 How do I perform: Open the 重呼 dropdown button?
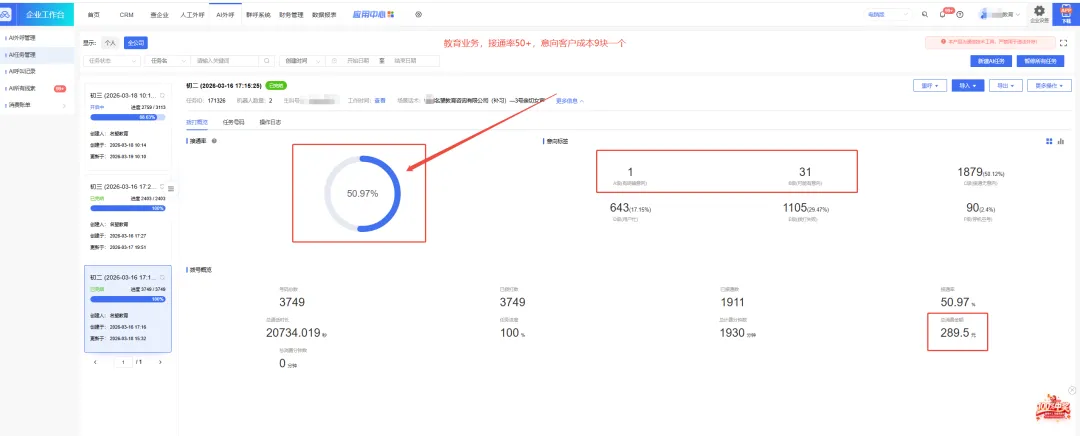click(x=929, y=86)
